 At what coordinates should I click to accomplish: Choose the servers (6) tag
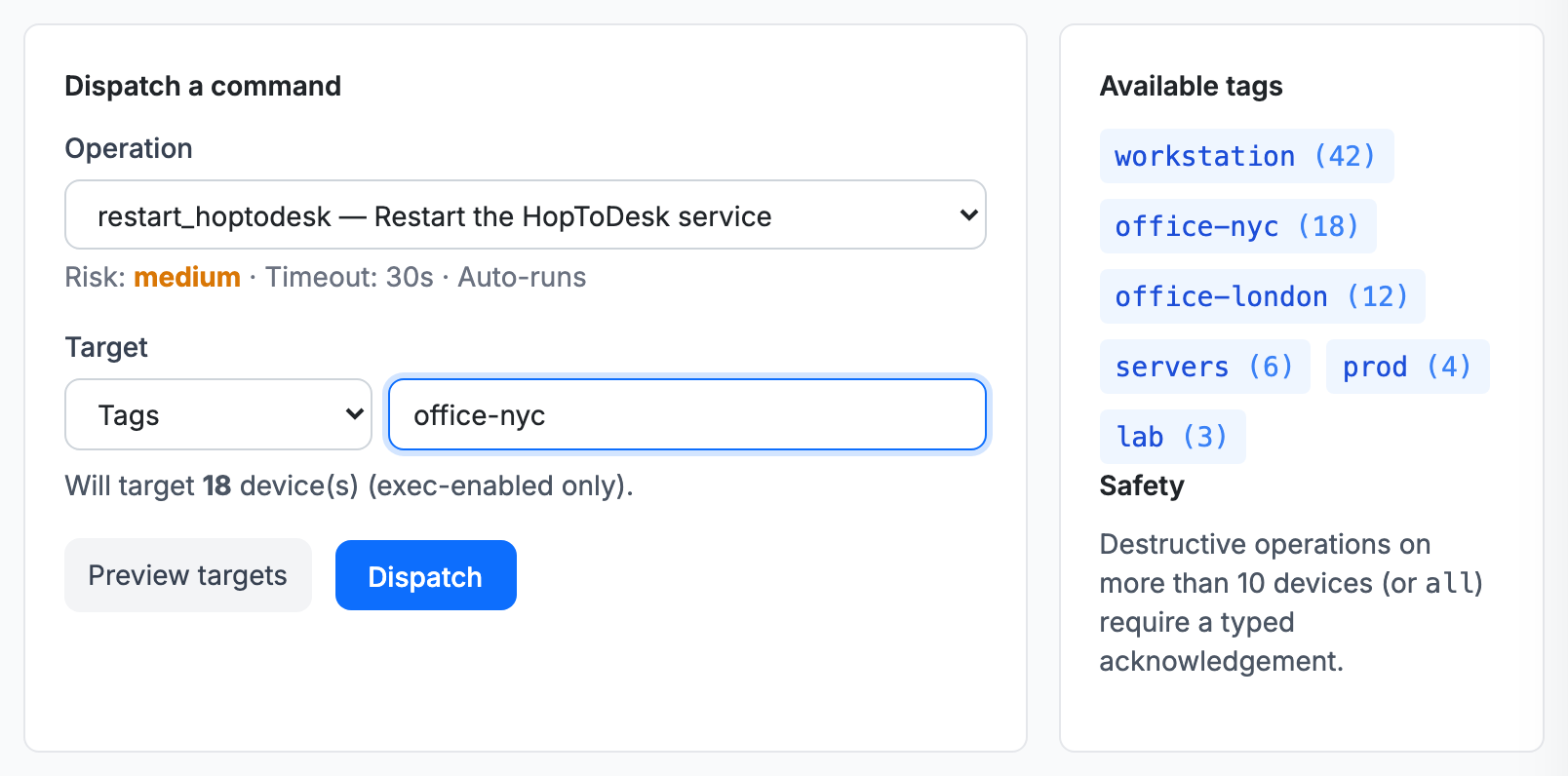(1204, 367)
